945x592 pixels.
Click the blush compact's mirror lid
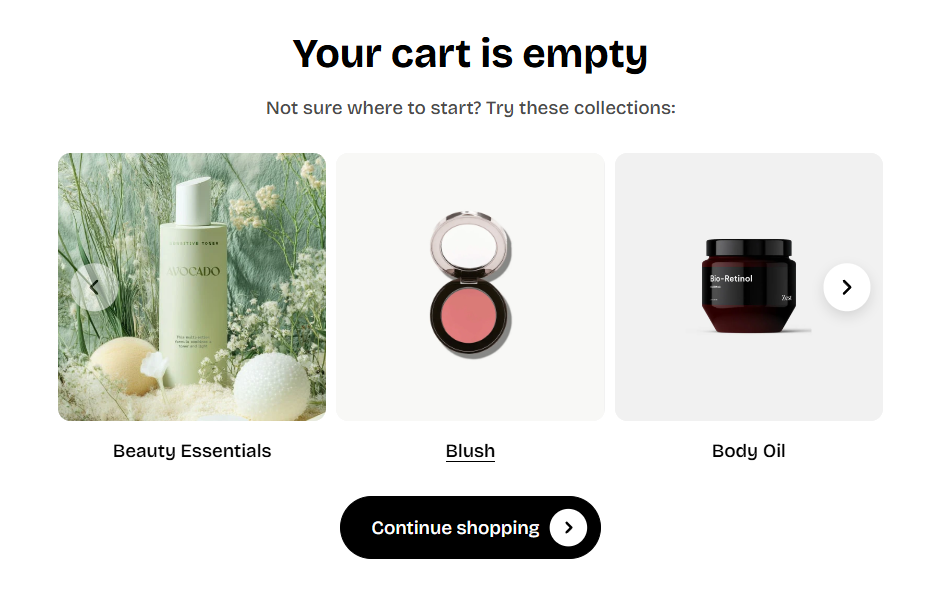[471, 243]
